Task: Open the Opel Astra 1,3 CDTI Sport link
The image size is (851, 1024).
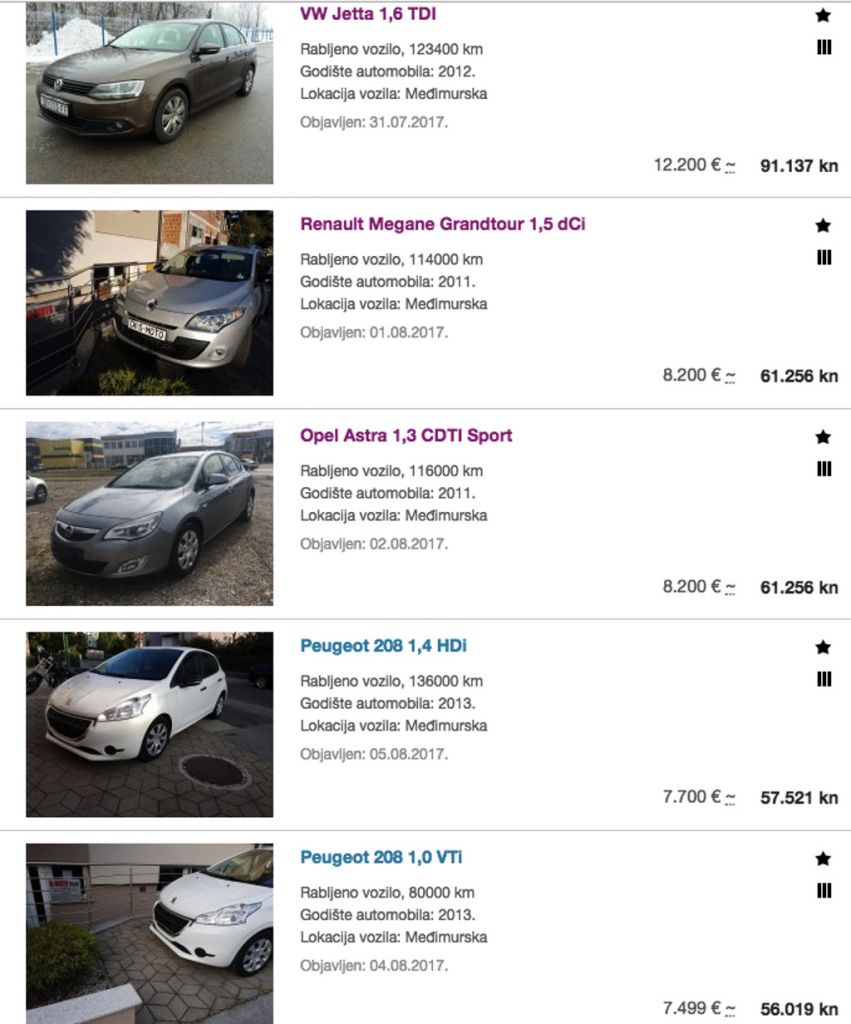Action: pos(406,435)
